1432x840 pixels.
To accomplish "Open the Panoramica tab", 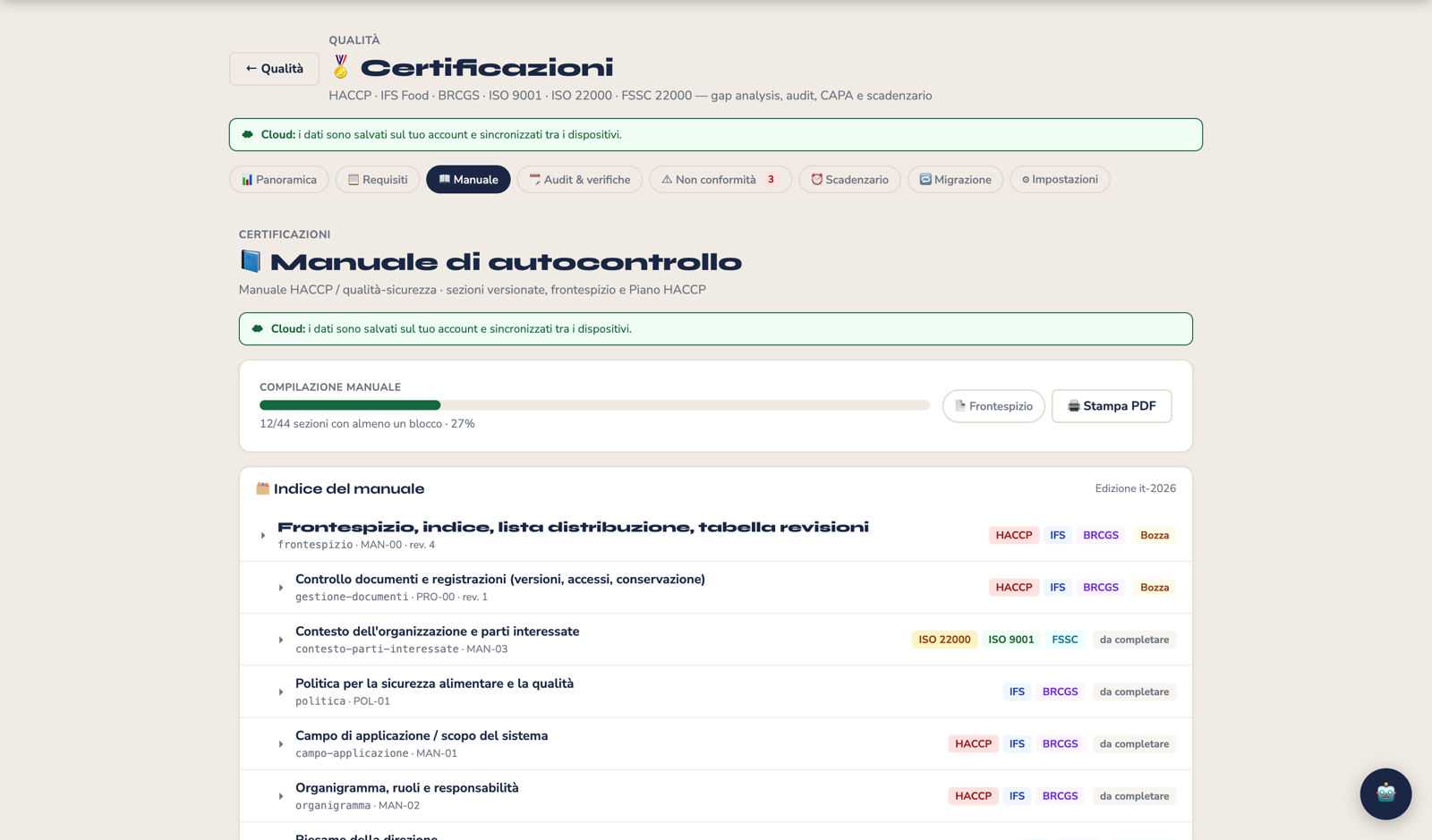I will (x=279, y=180).
